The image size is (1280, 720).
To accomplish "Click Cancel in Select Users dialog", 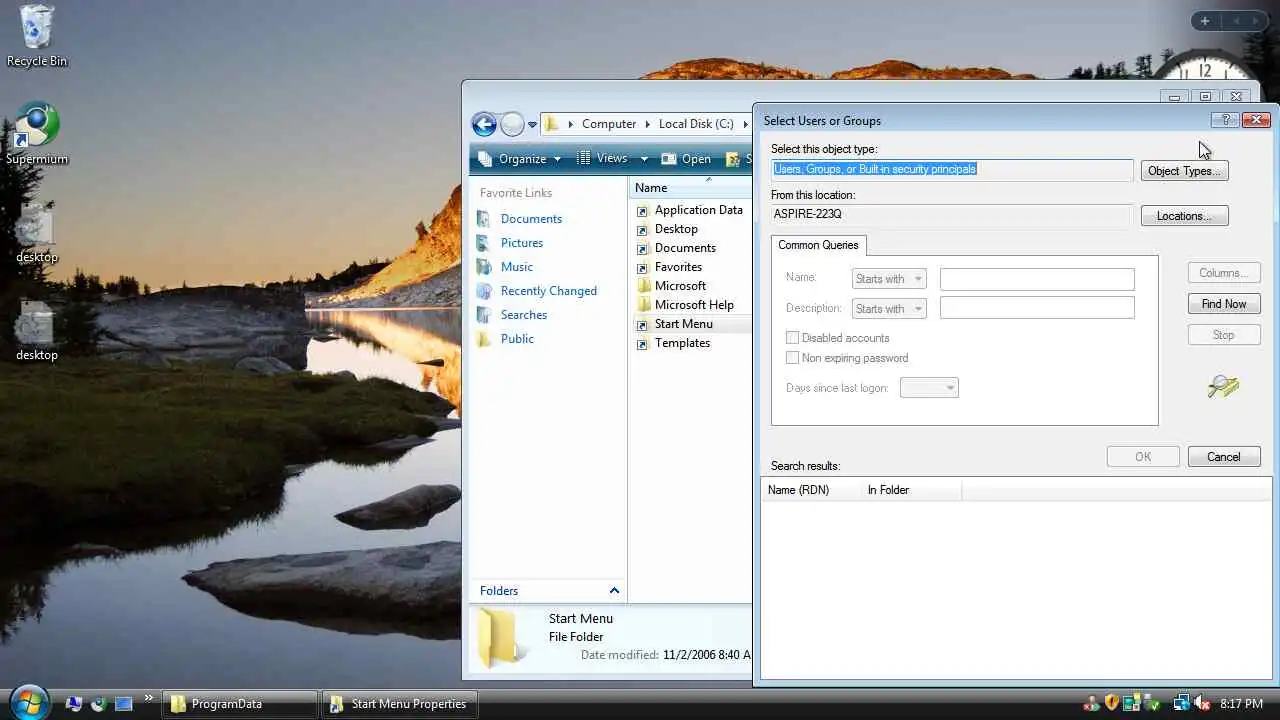I will click(1224, 457).
